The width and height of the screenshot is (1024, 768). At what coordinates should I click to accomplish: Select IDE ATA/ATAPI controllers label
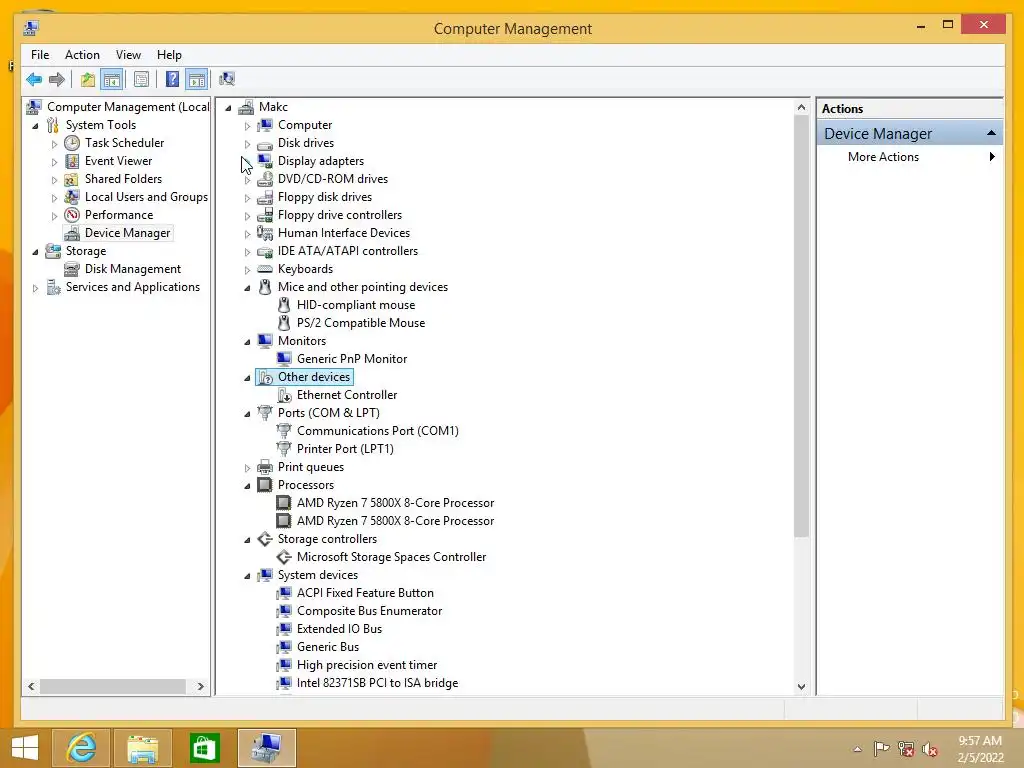347,251
